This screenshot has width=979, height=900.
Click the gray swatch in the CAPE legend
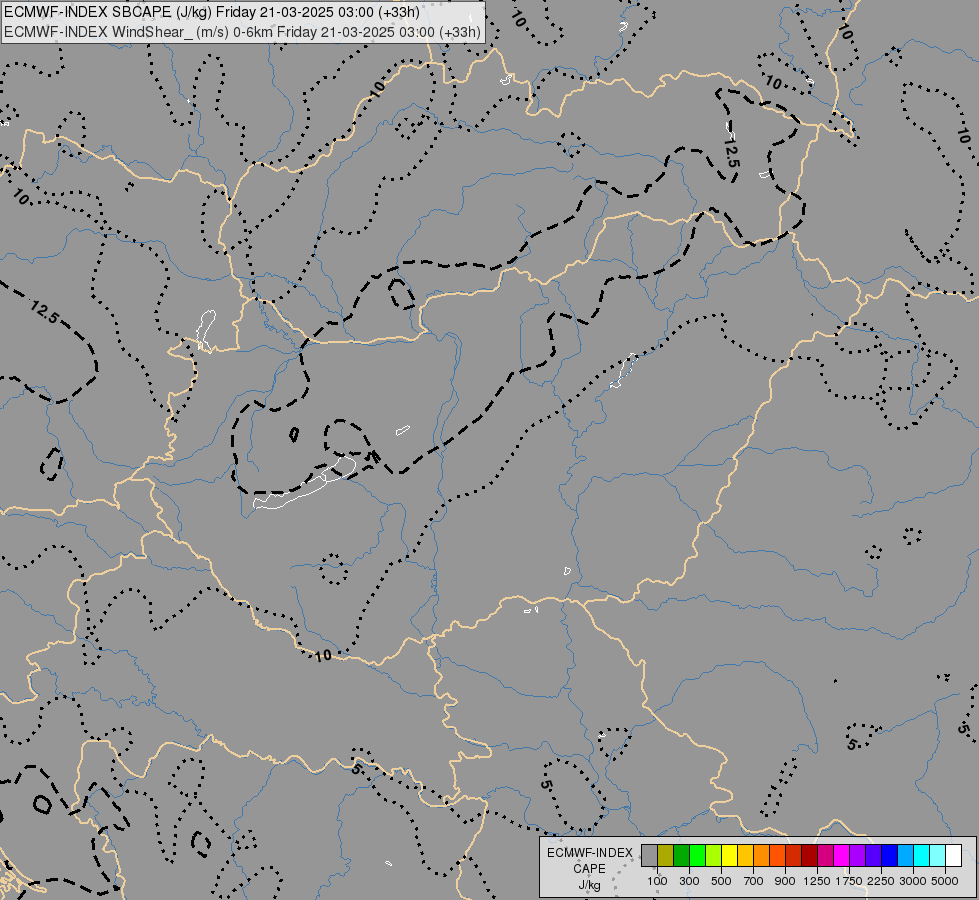pyautogui.click(x=649, y=855)
